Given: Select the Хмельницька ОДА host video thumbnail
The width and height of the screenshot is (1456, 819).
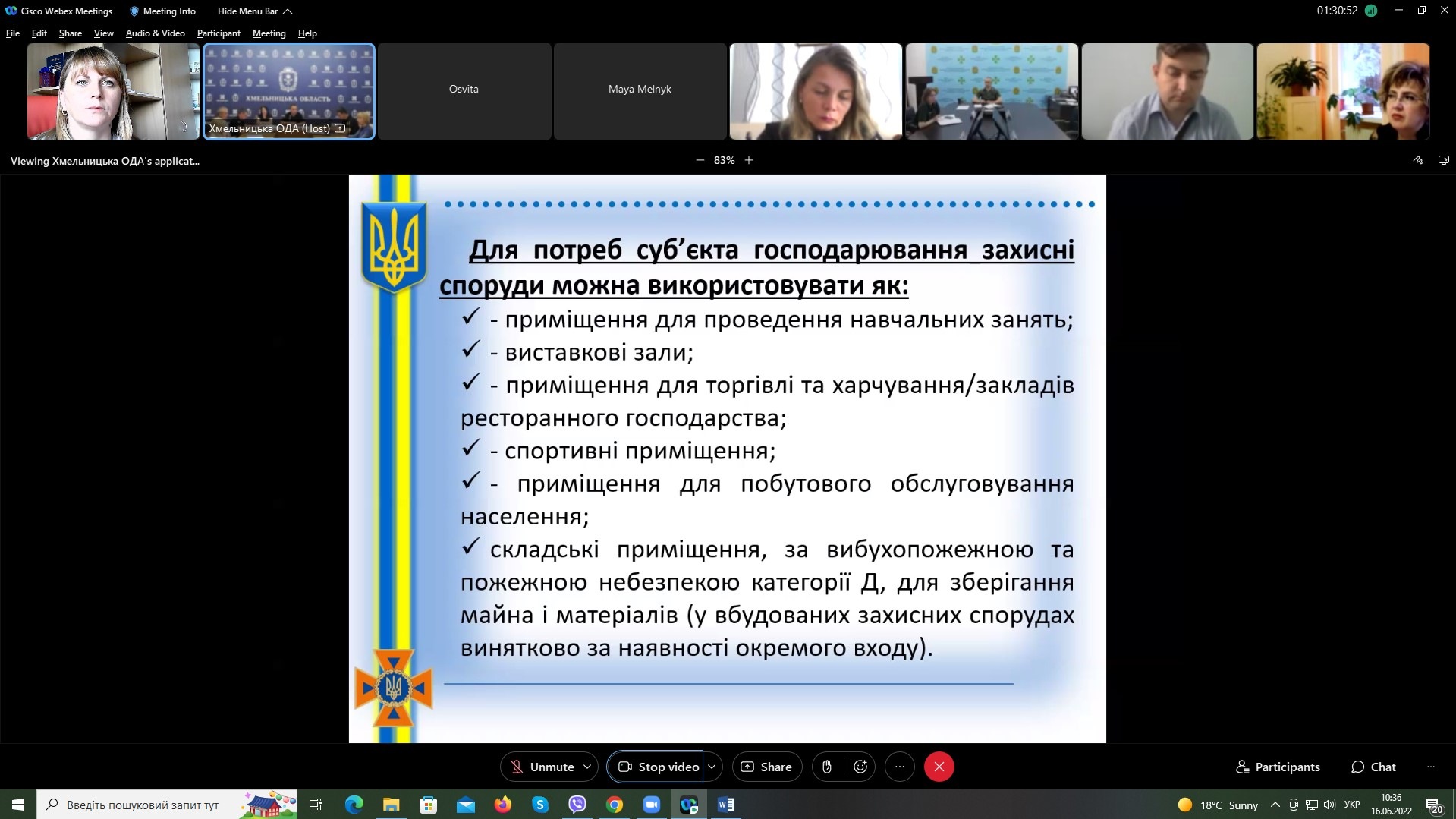Looking at the screenshot, I should coord(288,91).
